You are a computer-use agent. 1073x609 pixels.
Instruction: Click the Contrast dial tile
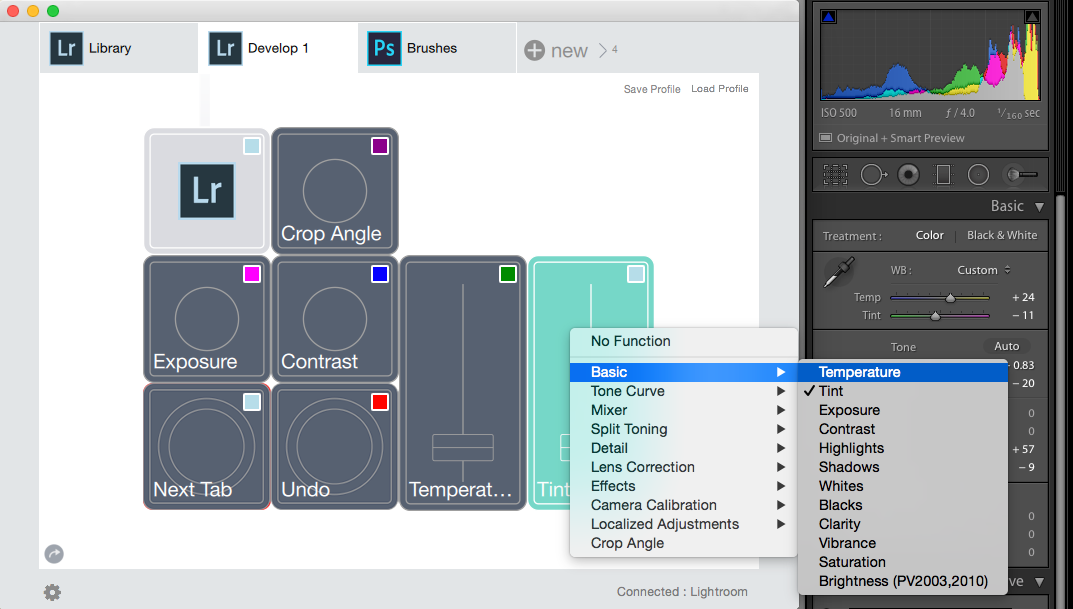click(x=335, y=319)
